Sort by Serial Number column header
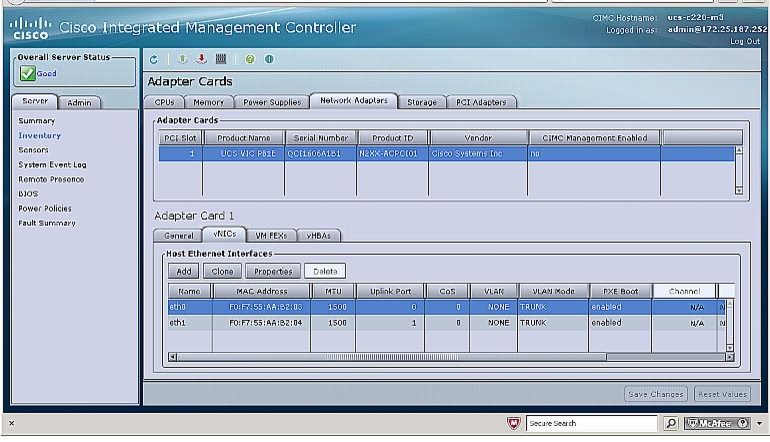The width and height of the screenshot is (770, 442). [321, 138]
